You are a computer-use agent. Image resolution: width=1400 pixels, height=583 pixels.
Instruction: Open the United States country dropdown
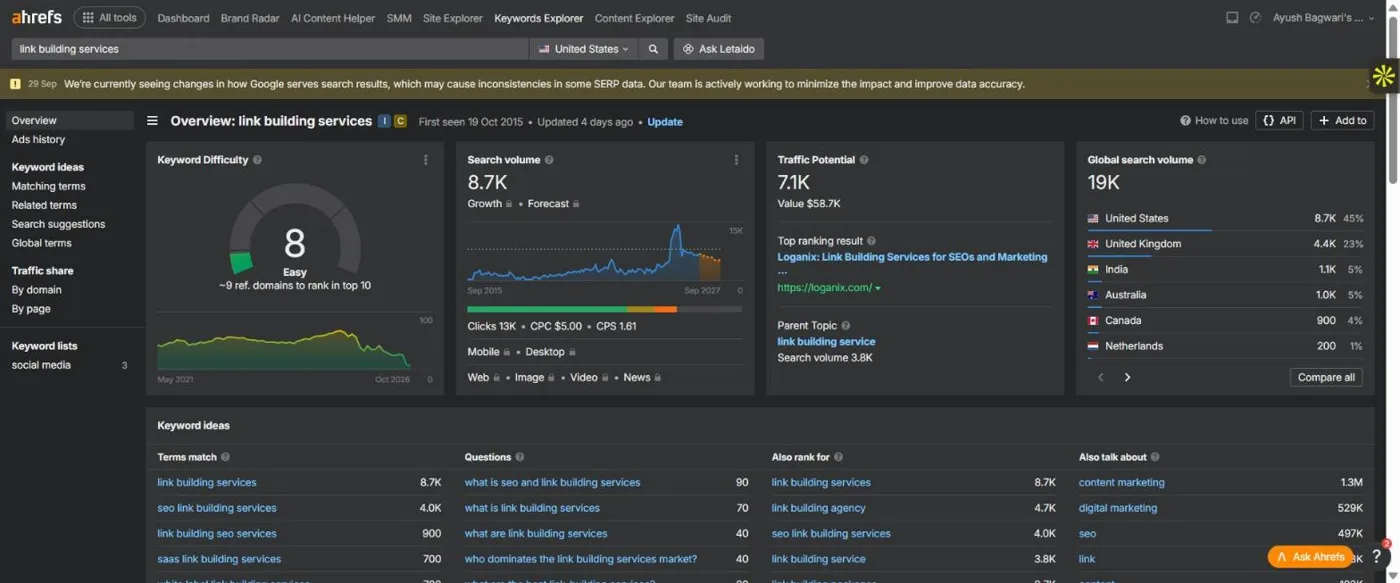(x=584, y=49)
